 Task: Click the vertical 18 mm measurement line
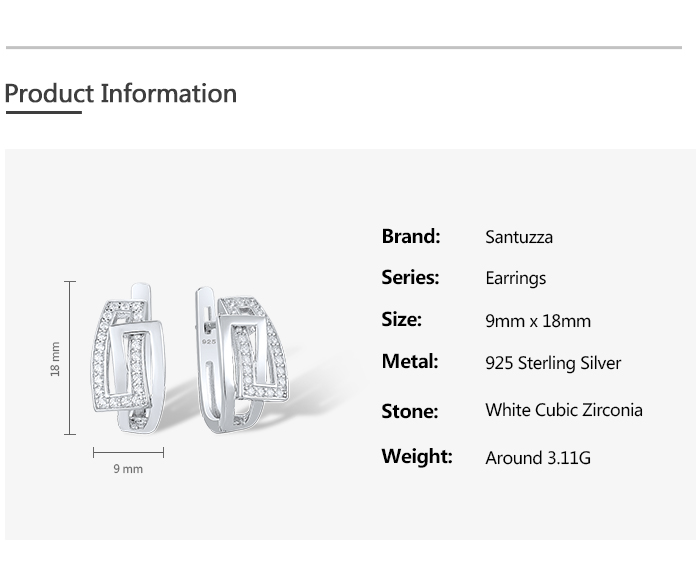click(70, 358)
